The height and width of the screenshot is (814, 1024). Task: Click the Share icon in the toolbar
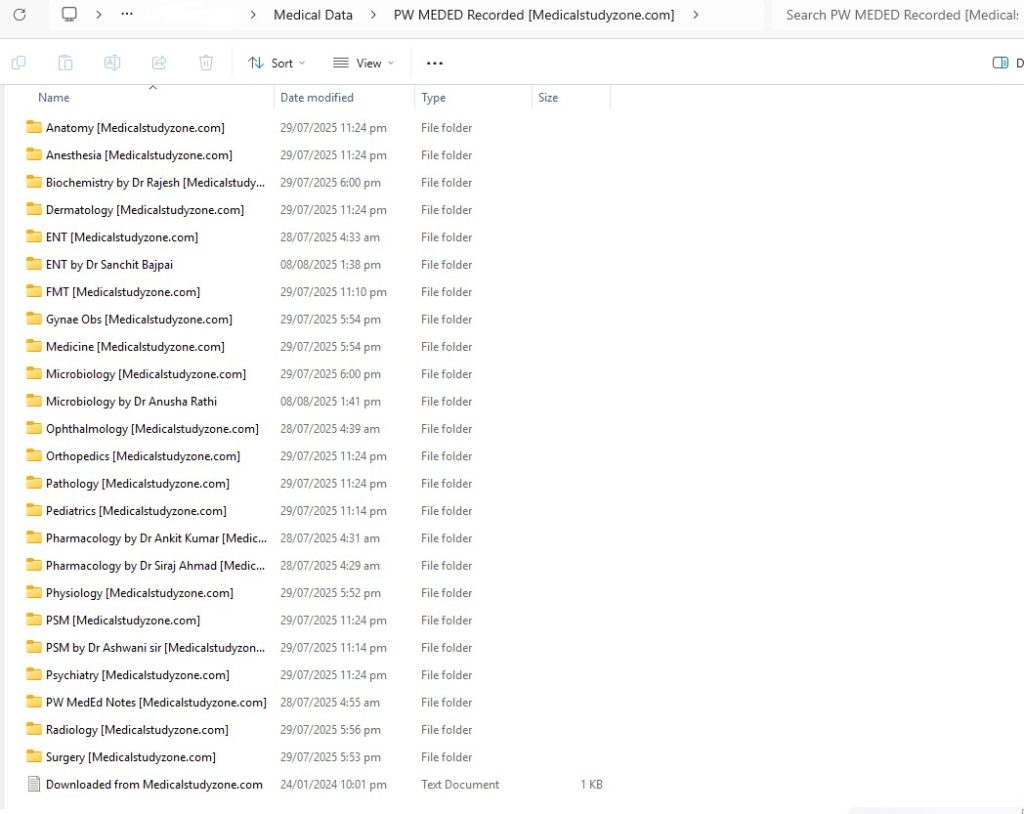coord(159,62)
